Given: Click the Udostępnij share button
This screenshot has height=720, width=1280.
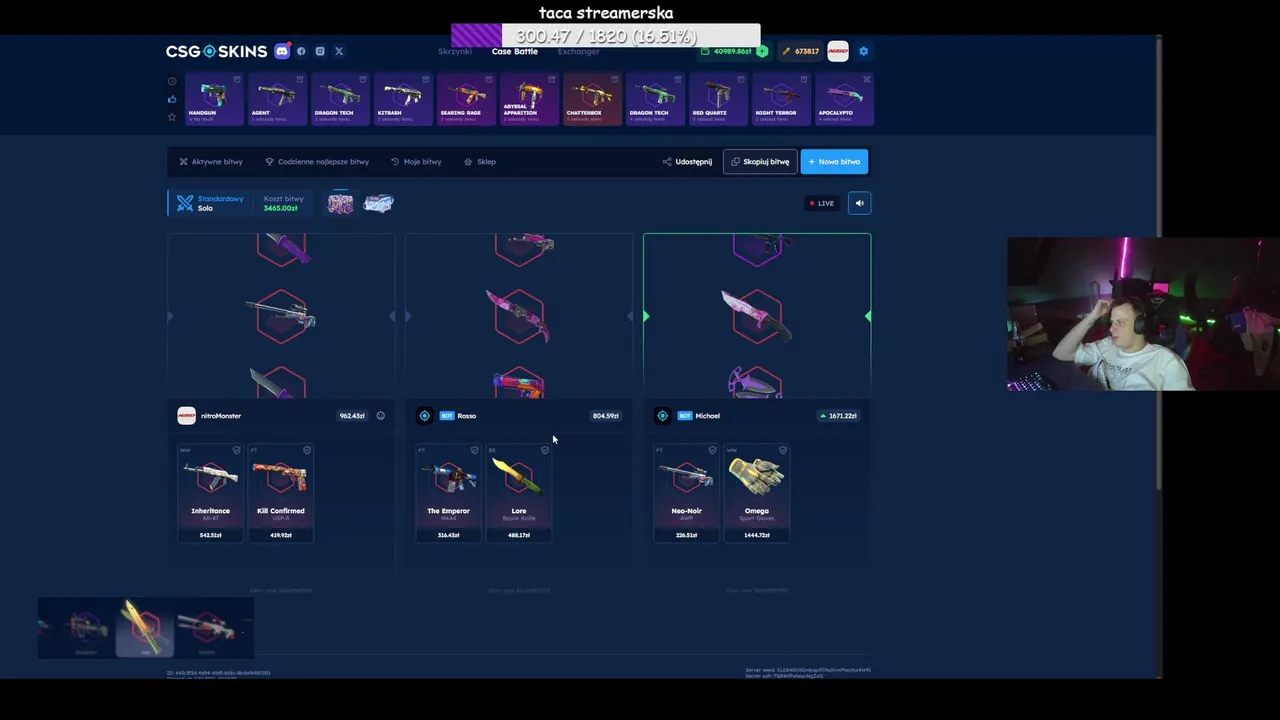Looking at the screenshot, I should point(687,161).
